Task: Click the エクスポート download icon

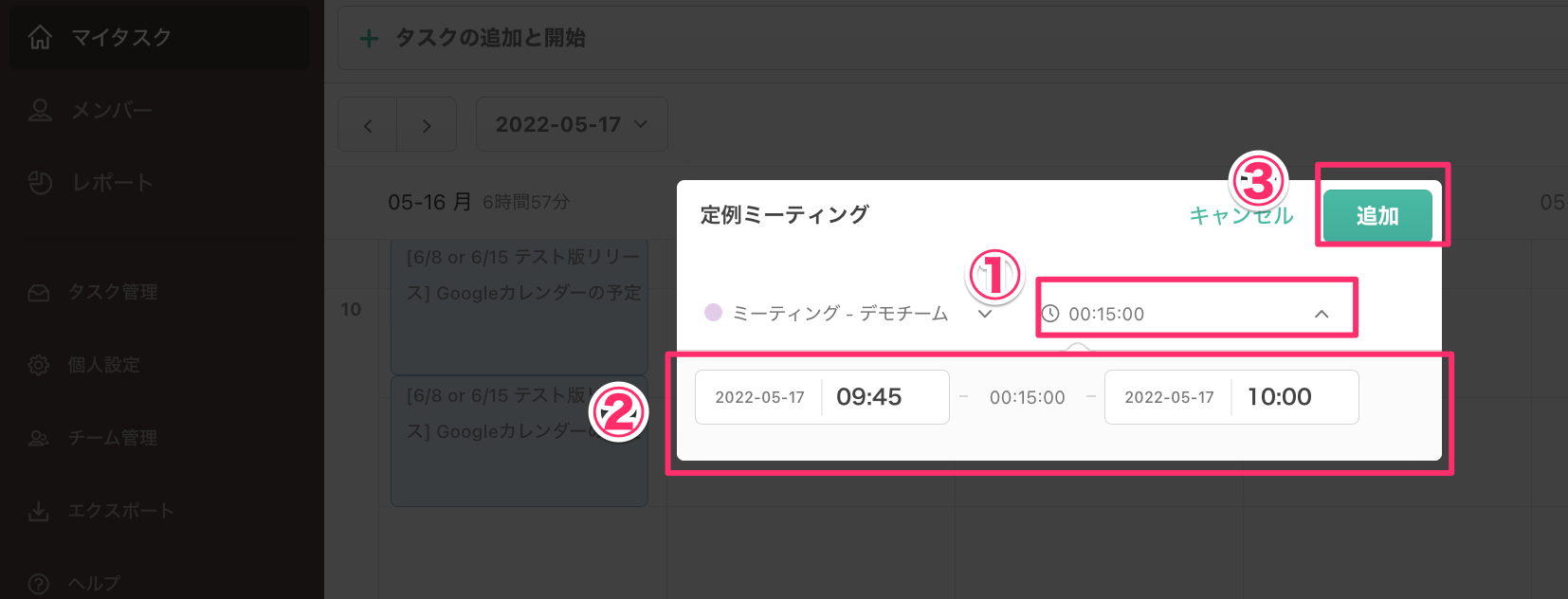Action: click(39, 511)
